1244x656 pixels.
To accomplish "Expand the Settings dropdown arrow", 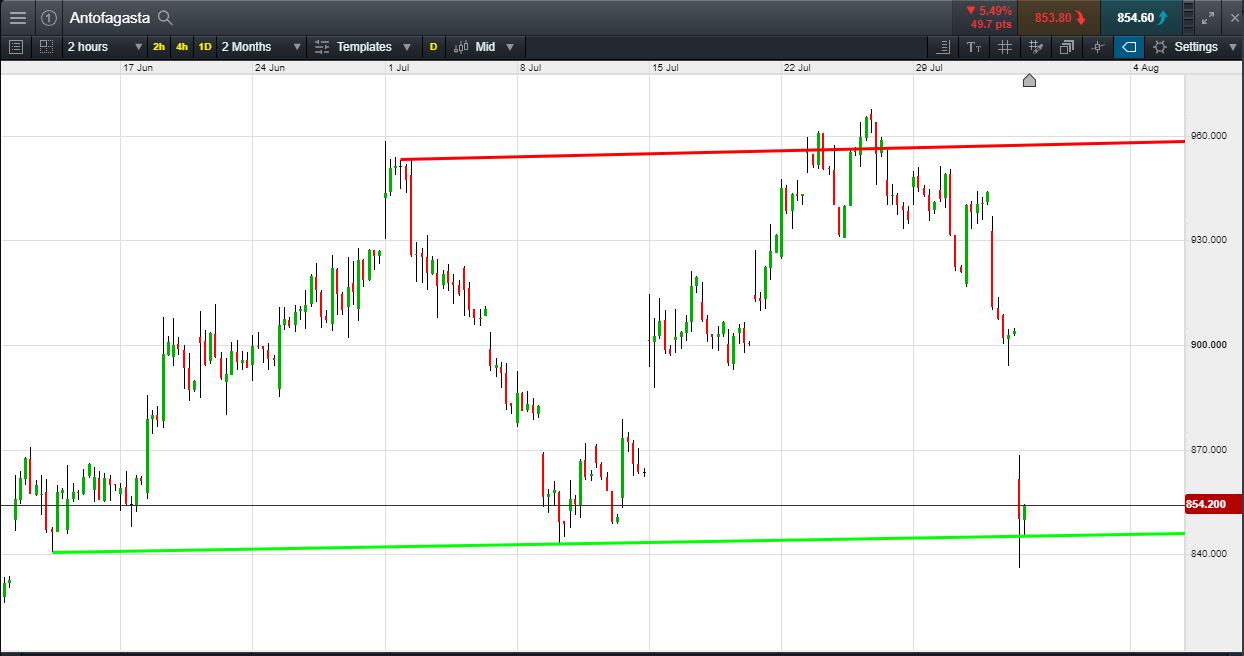I will pos(1232,46).
